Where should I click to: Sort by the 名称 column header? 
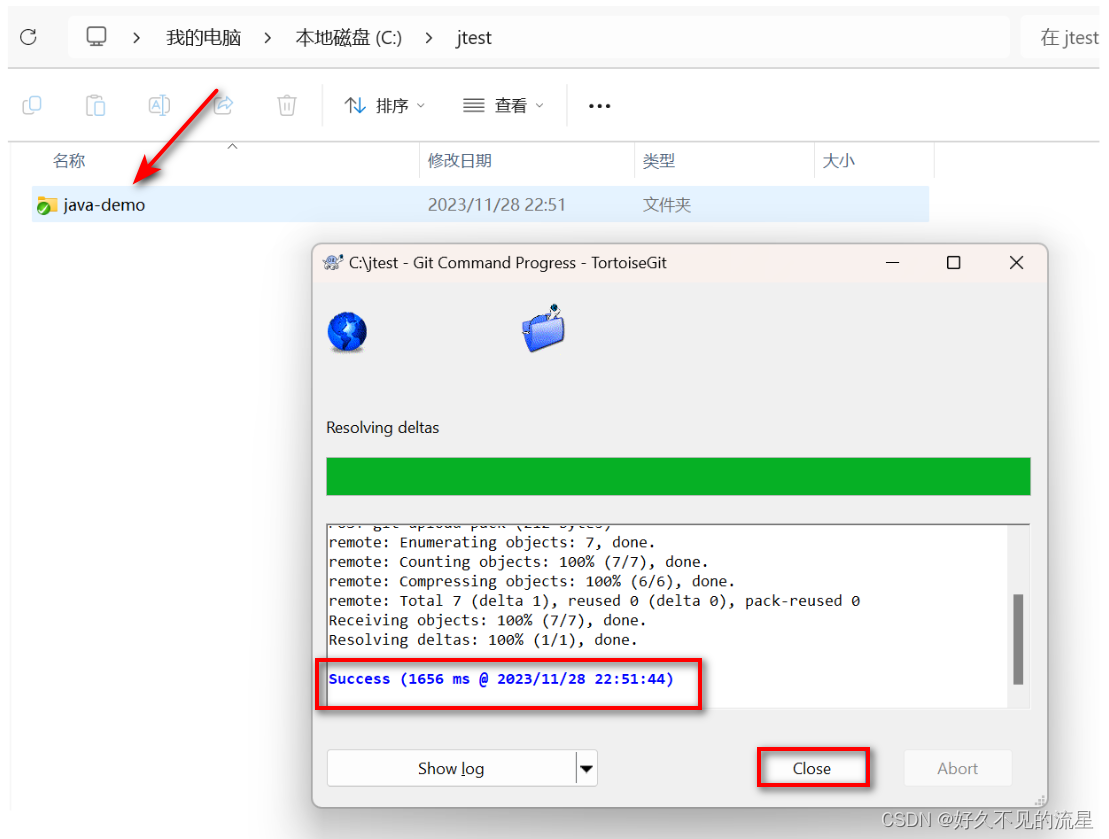pos(69,161)
